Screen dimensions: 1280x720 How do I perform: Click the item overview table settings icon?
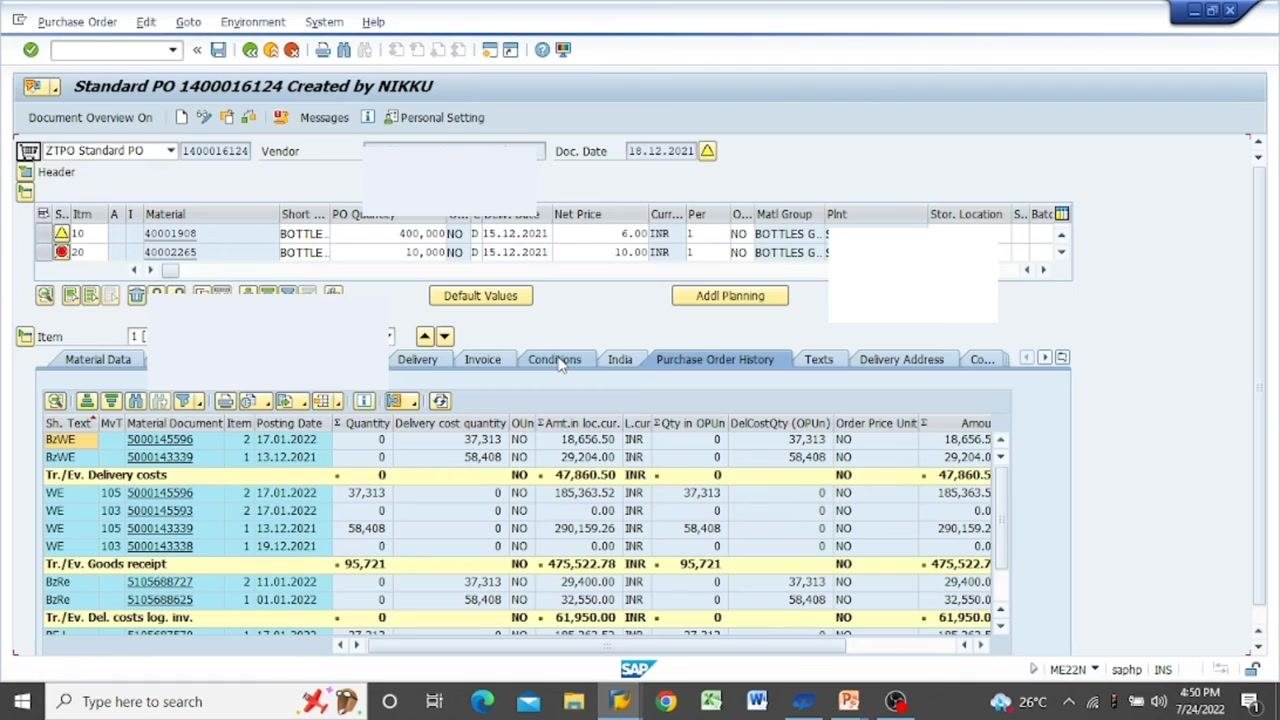point(1062,213)
